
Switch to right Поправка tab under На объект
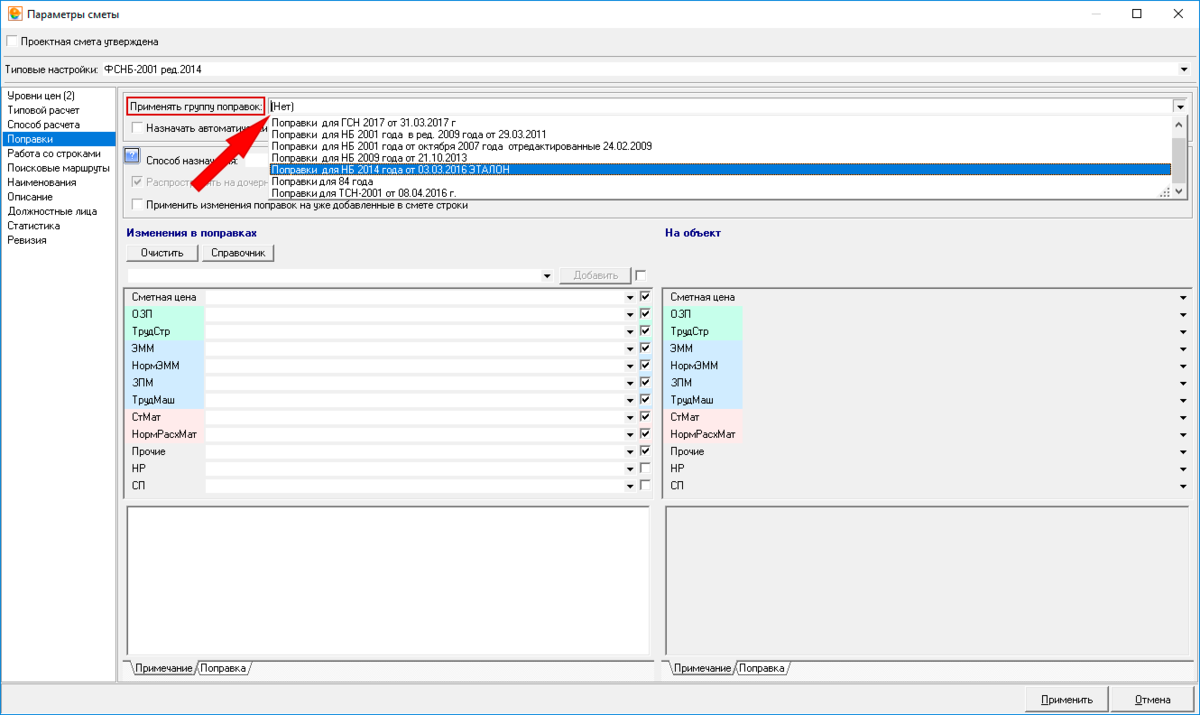pyautogui.click(x=762, y=668)
